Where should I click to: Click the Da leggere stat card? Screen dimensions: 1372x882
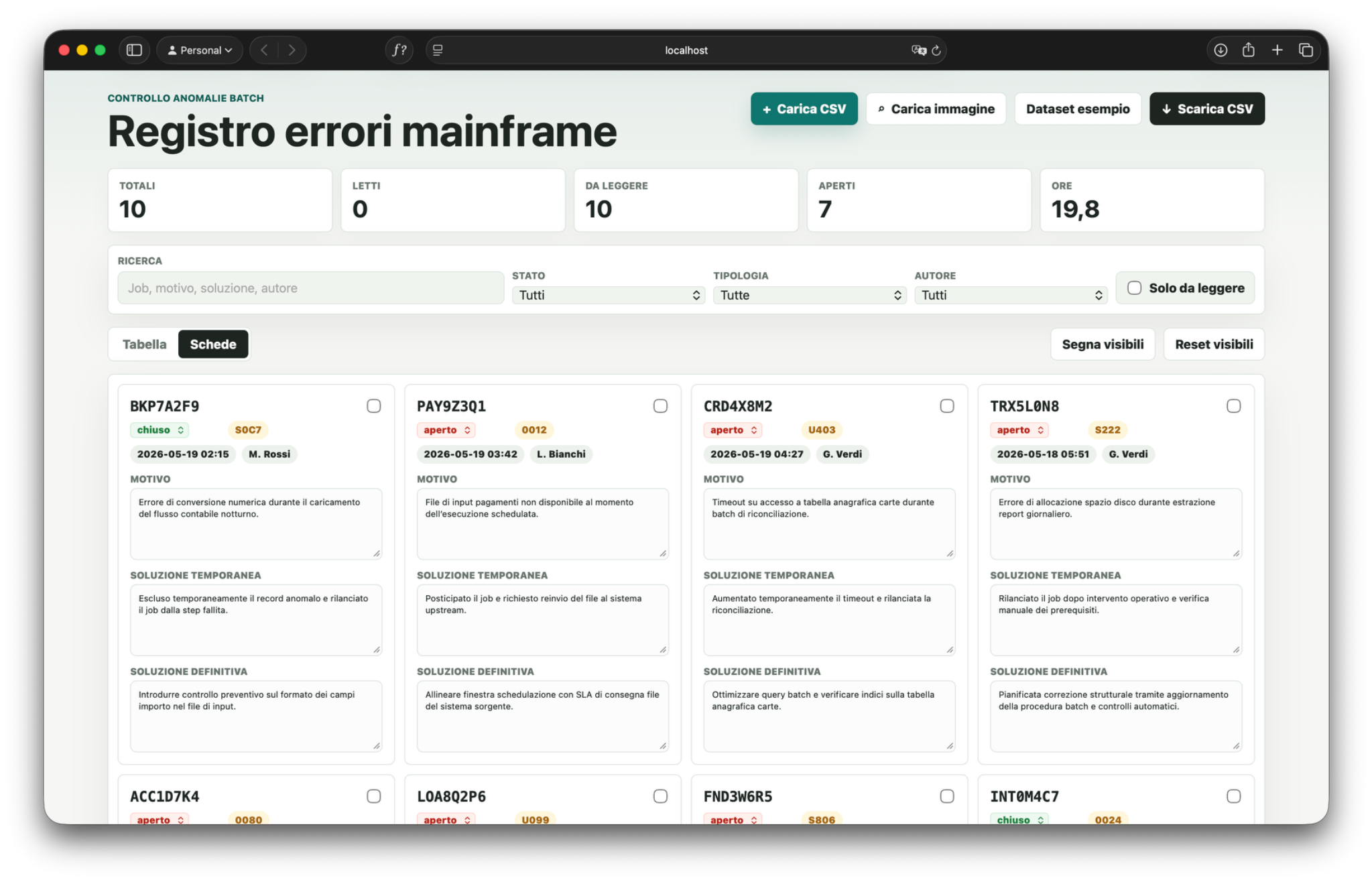pos(686,200)
